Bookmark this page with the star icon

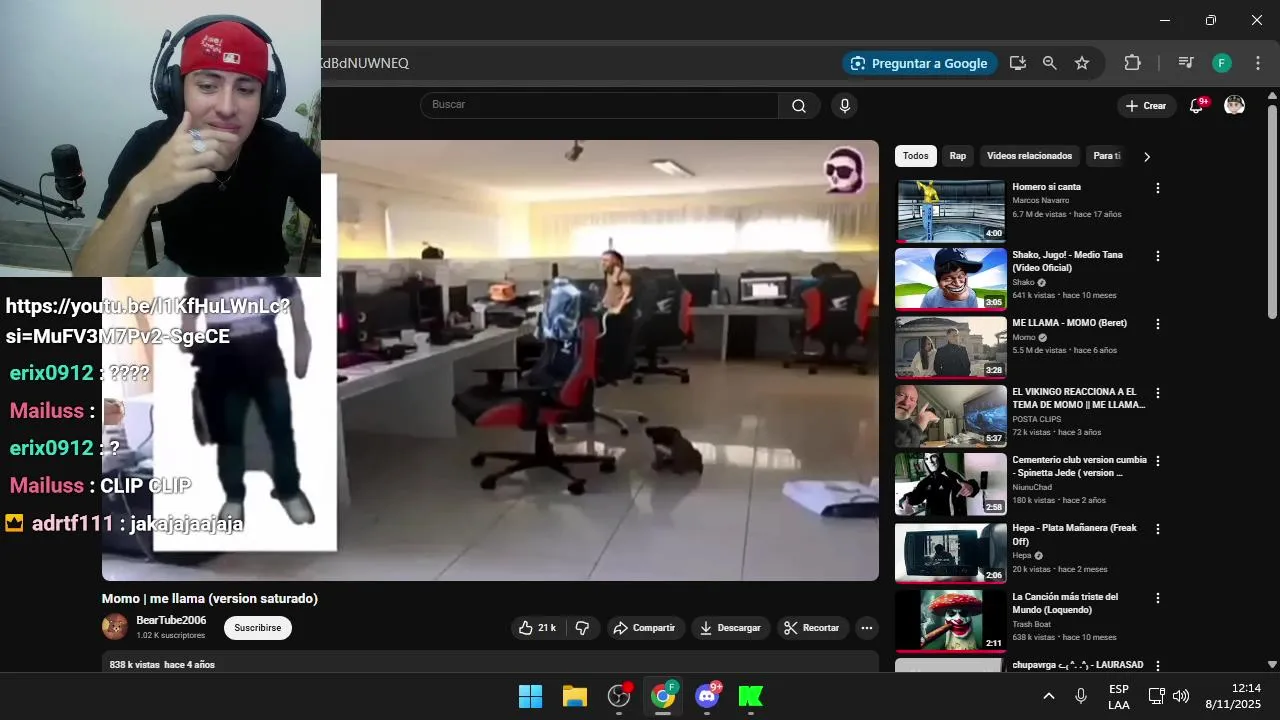(x=1082, y=63)
